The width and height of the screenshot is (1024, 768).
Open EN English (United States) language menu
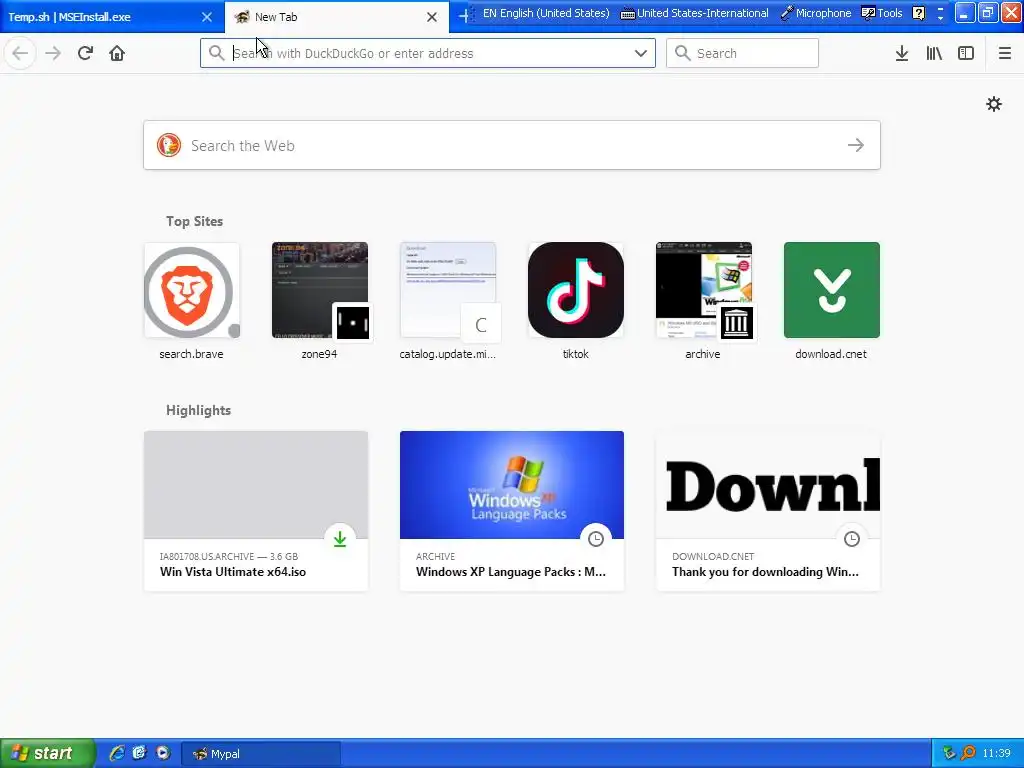tap(546, 13)
